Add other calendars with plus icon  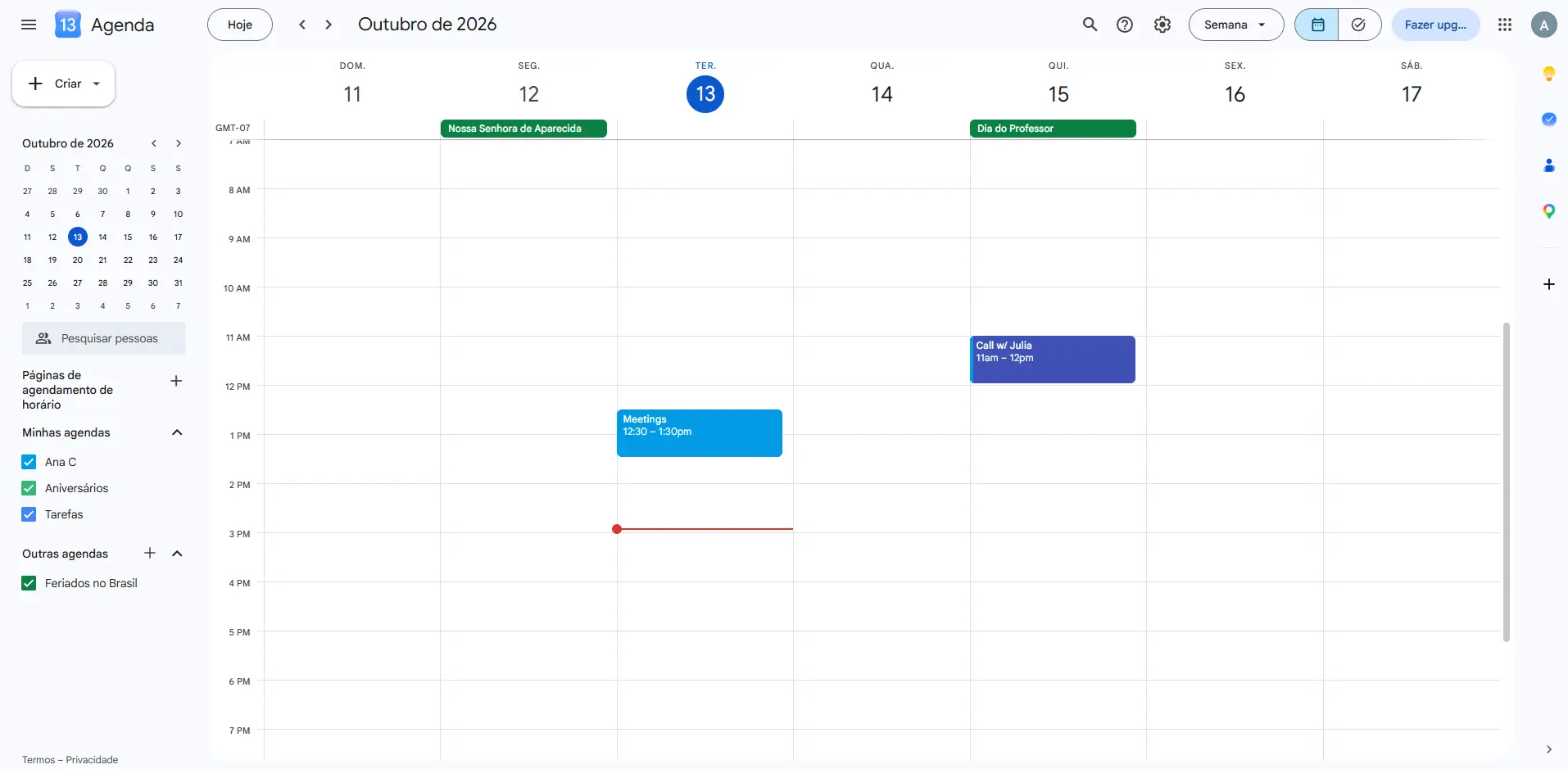150,553
